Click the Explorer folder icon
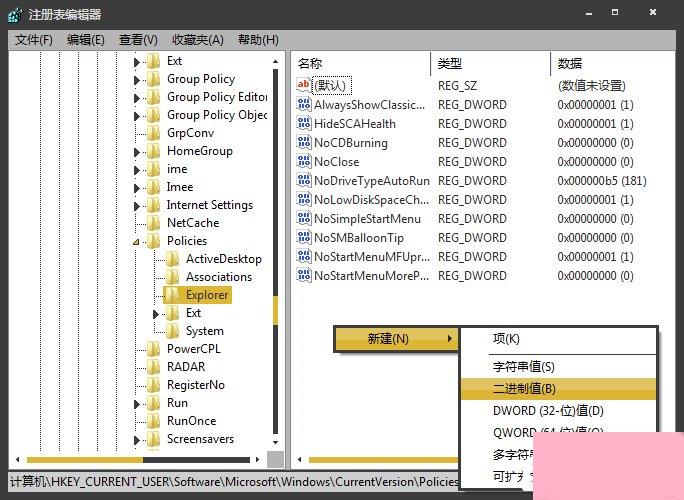 [x=172, y=295]
